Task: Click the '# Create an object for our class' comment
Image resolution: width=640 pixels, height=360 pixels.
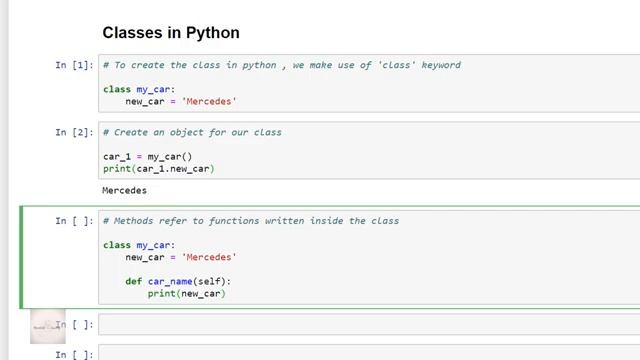Action: click(x=192, y=133)
